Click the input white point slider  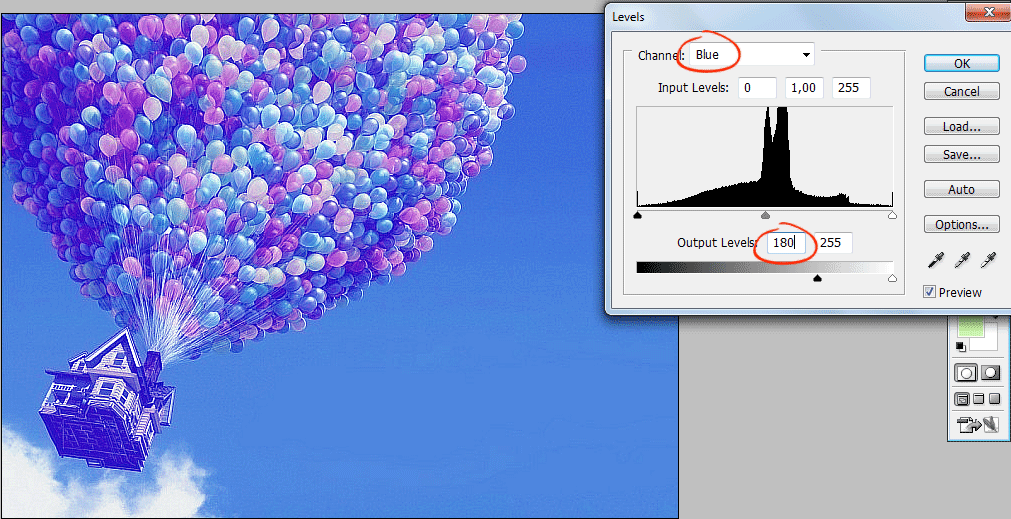[x=892, y=215]
